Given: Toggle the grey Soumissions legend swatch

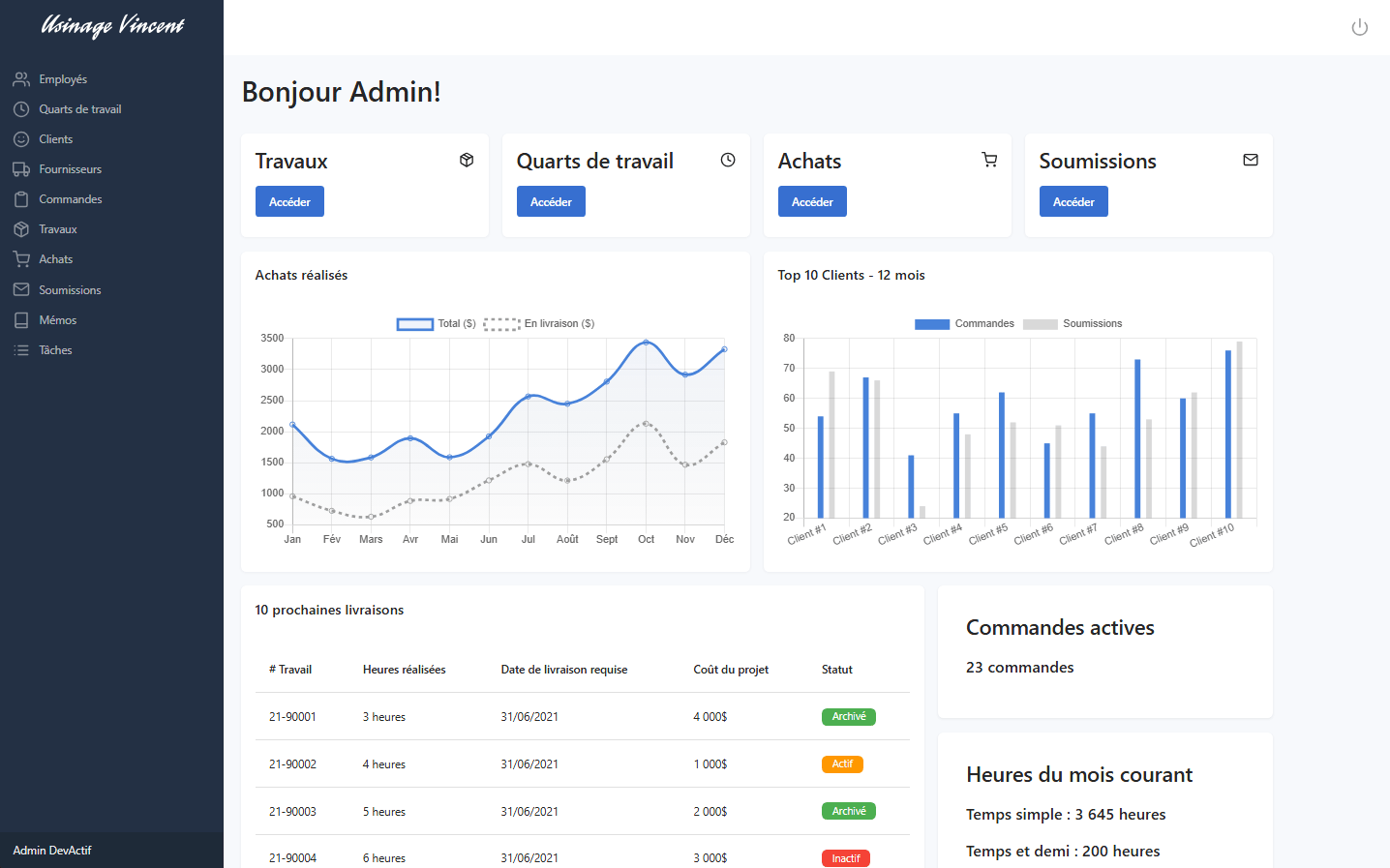Looking at the screenshot, I should click(1040, 324).
